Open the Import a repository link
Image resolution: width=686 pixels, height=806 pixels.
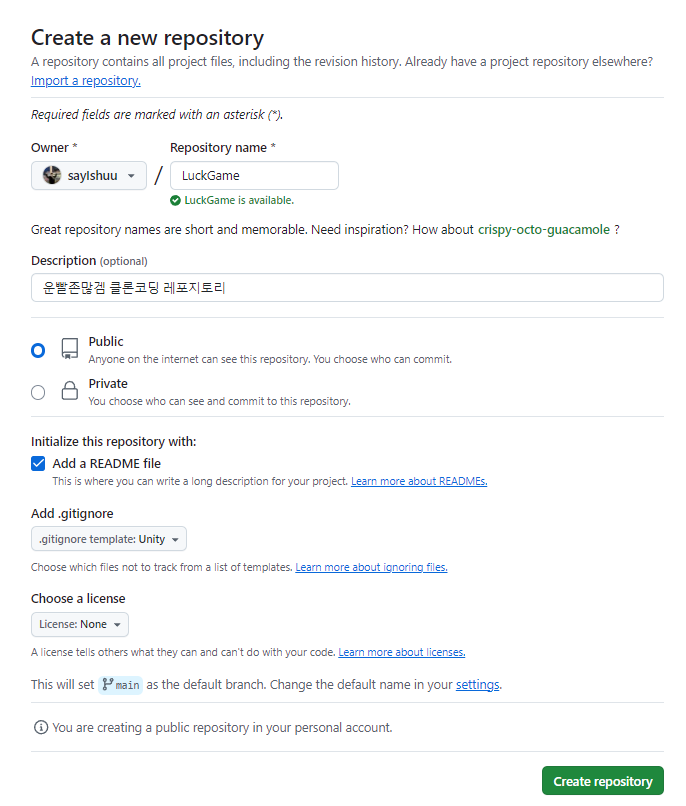pos(86,80)
